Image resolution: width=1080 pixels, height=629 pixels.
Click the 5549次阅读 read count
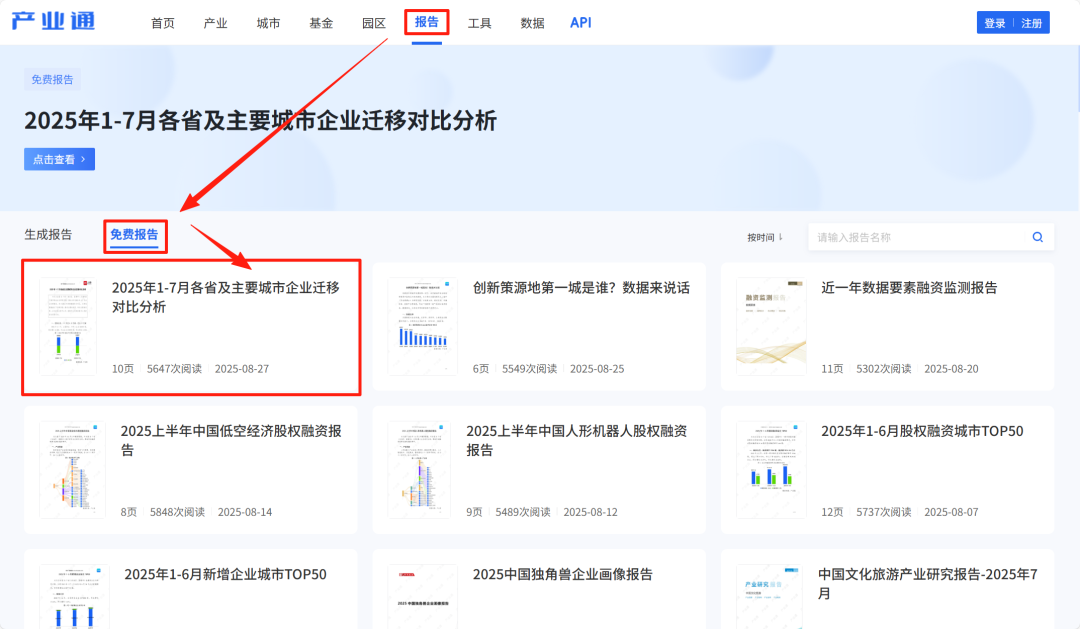tap(530, 369)
